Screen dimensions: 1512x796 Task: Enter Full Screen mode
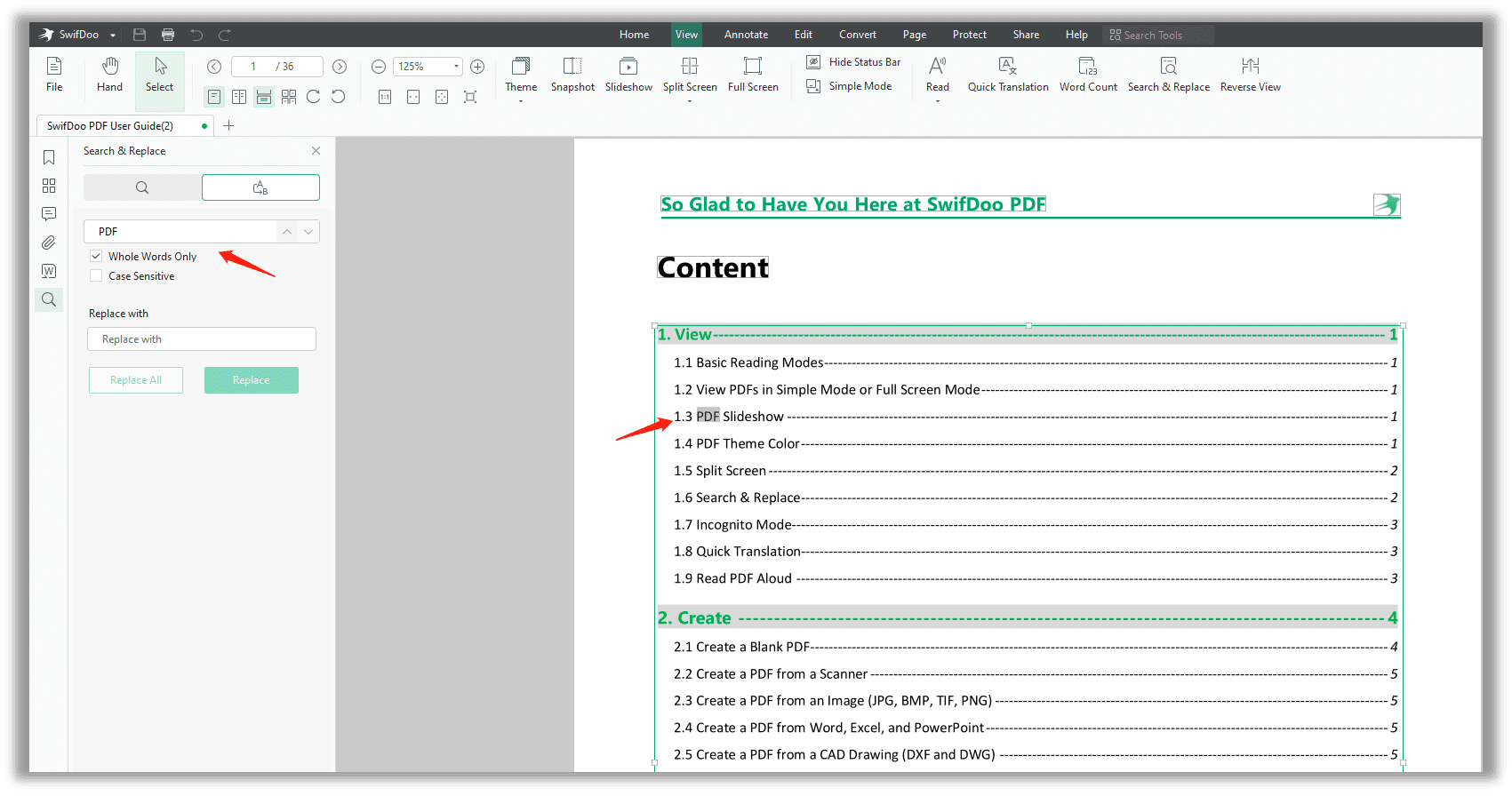pyautogui.click(x=753, y=75)
